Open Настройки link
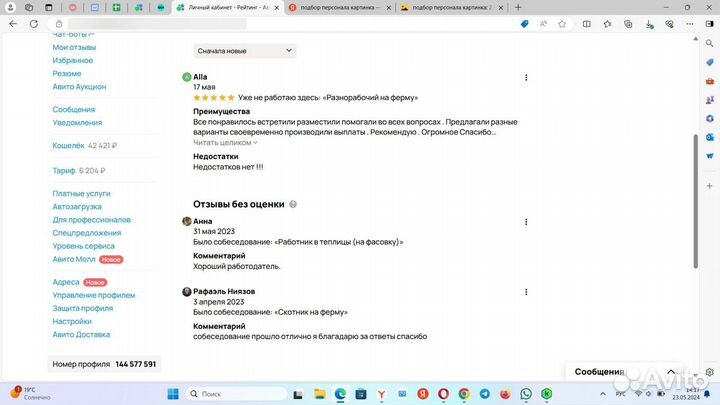Viewport: 720px width, 405px height. [x=72, y=321]
